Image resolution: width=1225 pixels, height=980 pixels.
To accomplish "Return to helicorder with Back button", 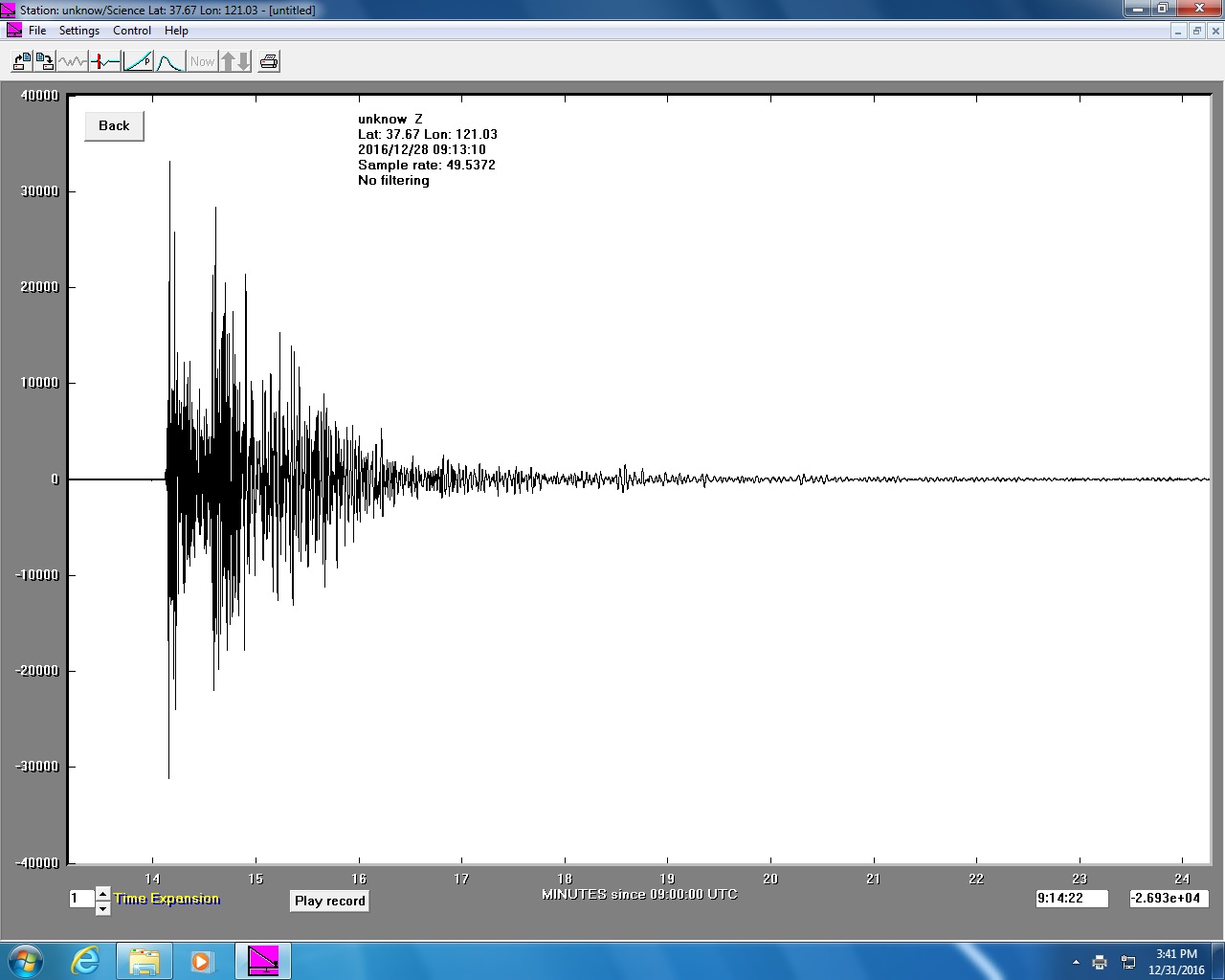I will pyautogui.click(x=113, y=125).
